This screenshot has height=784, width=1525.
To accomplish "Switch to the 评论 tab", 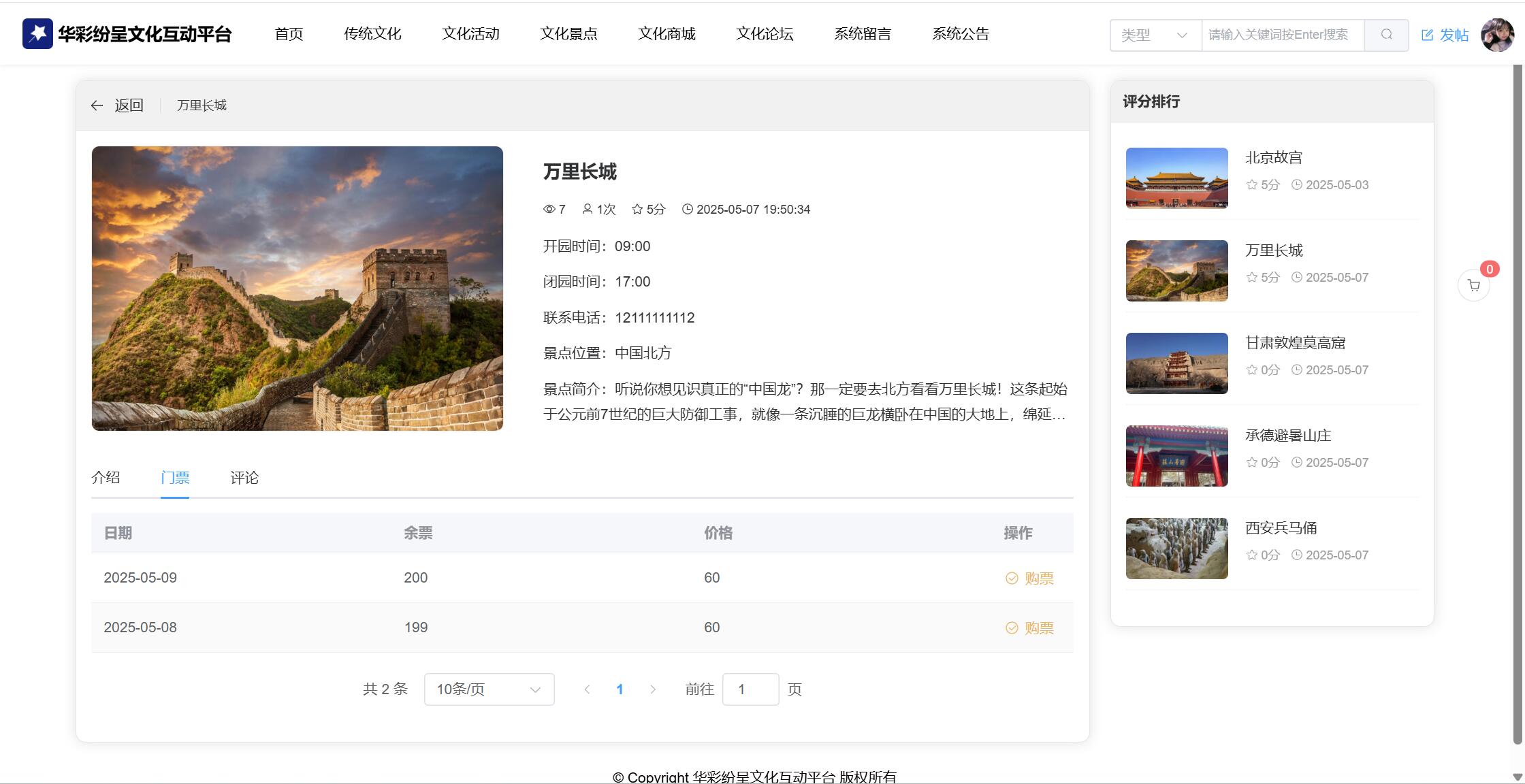I will coord(244,478).
